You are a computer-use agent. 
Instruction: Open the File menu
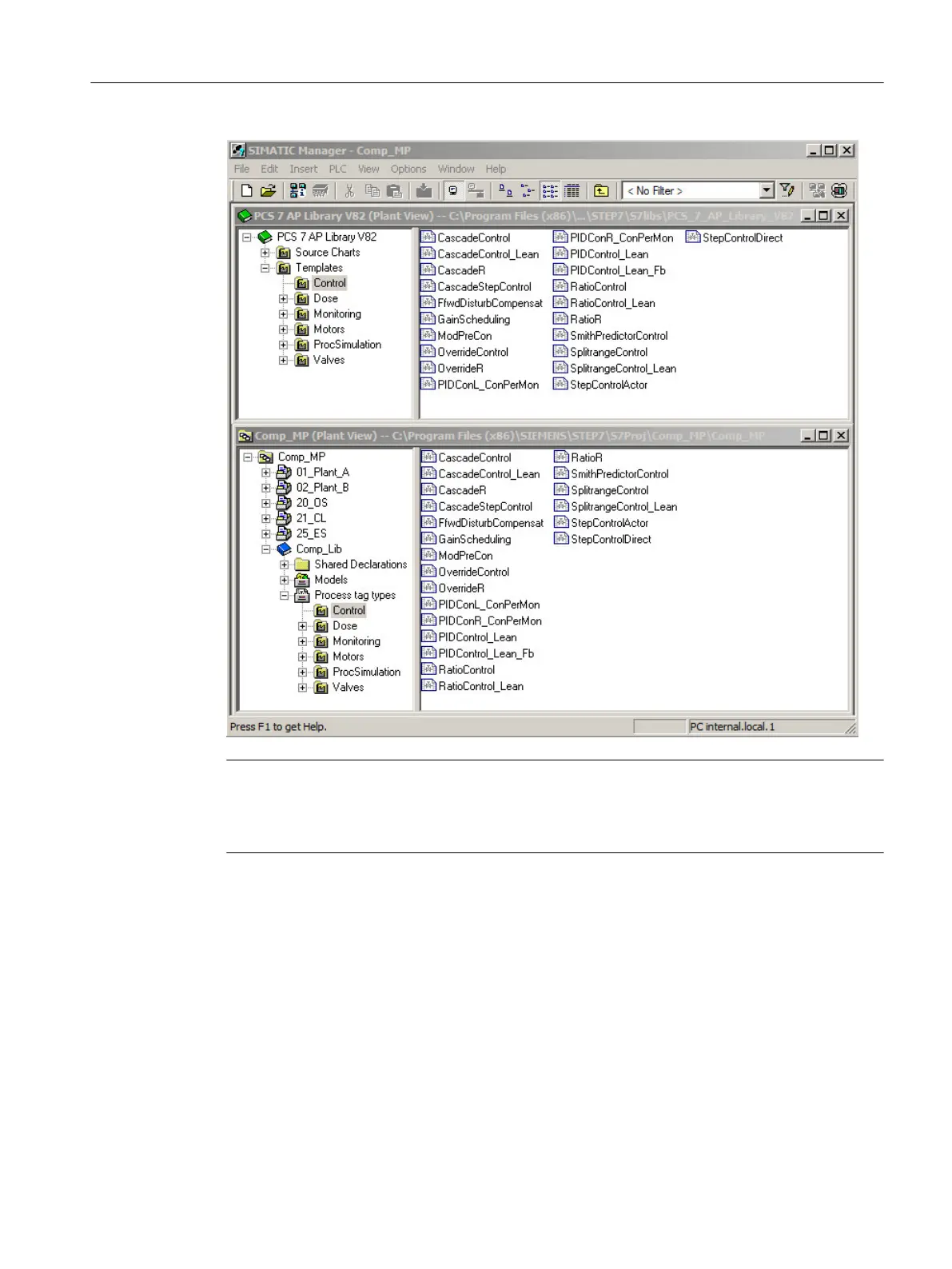(241, 169)
